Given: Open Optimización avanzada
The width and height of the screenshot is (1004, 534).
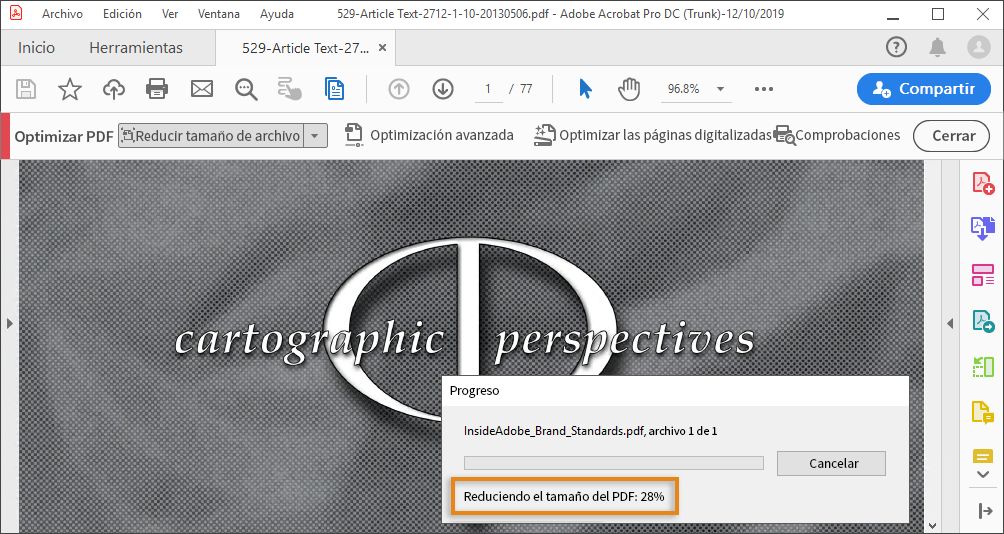Looking at the screenshot, I should pos(429,135).
